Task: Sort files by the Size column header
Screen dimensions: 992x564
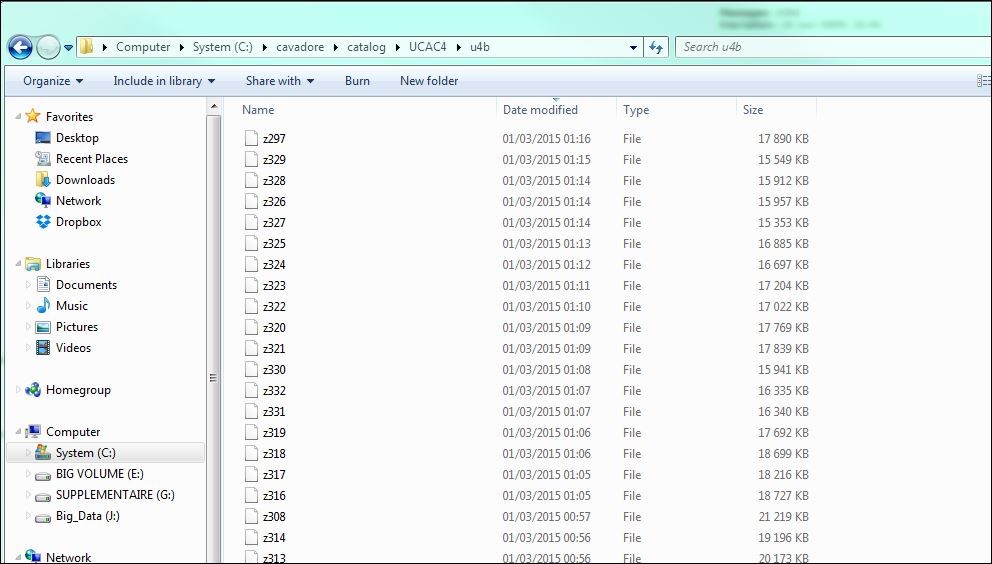Action: click(753, 110)
